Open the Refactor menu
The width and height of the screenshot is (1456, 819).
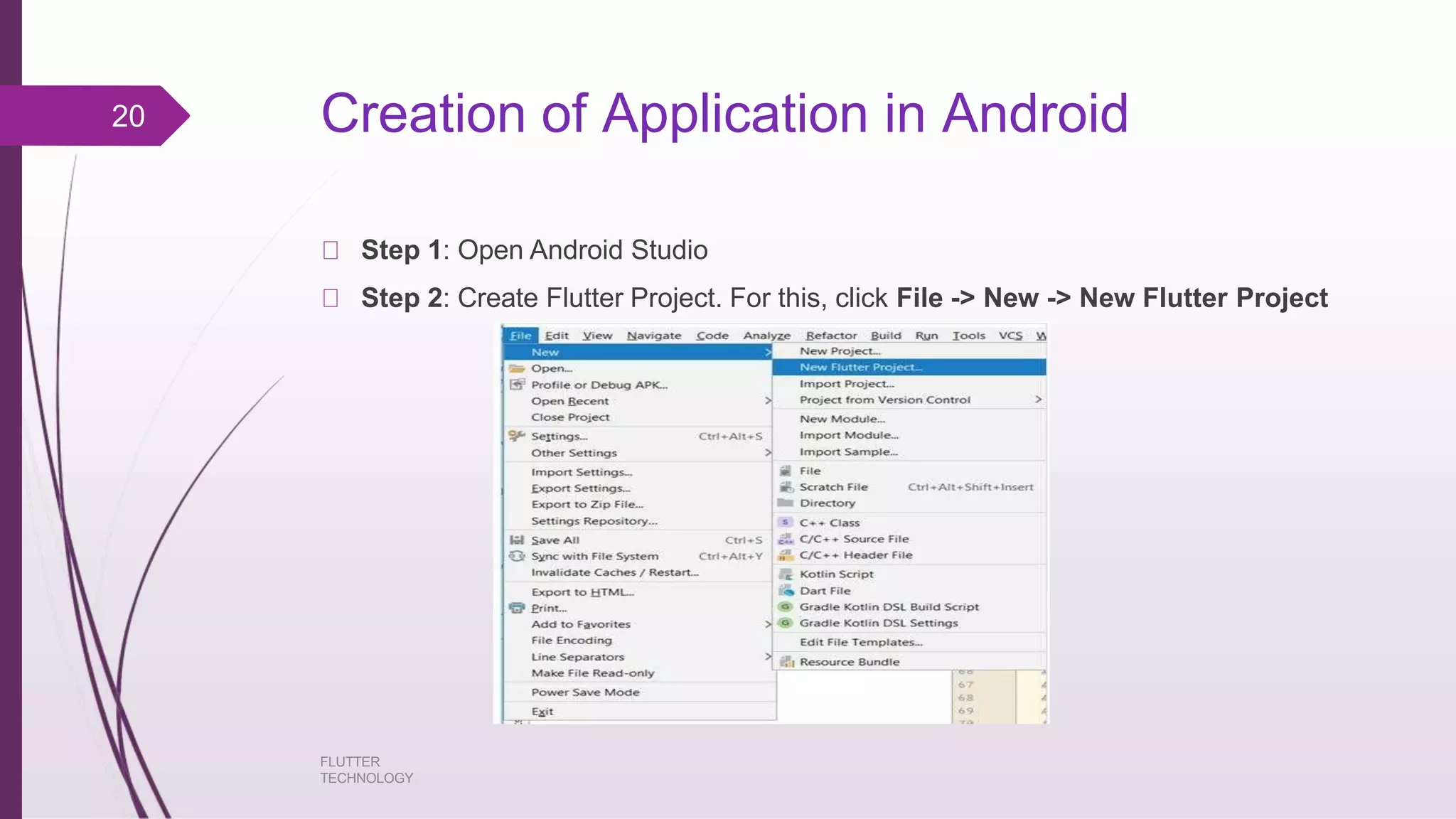[x=831, y=336]
